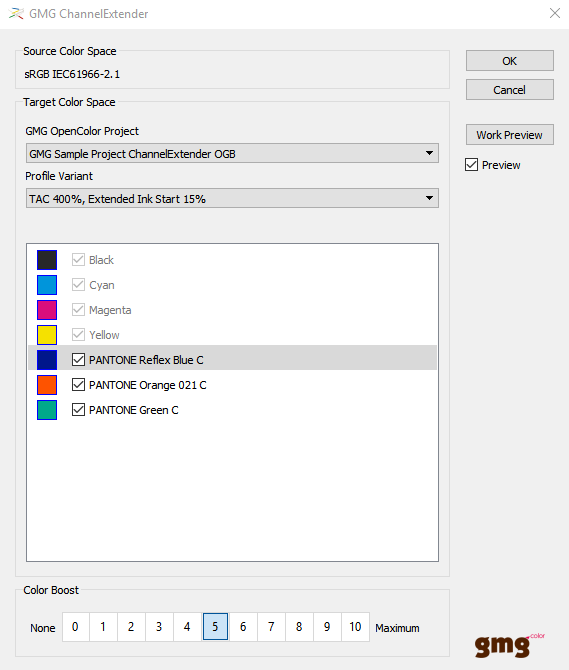Click the Magenta channel checkbox

tap(78, 310)
